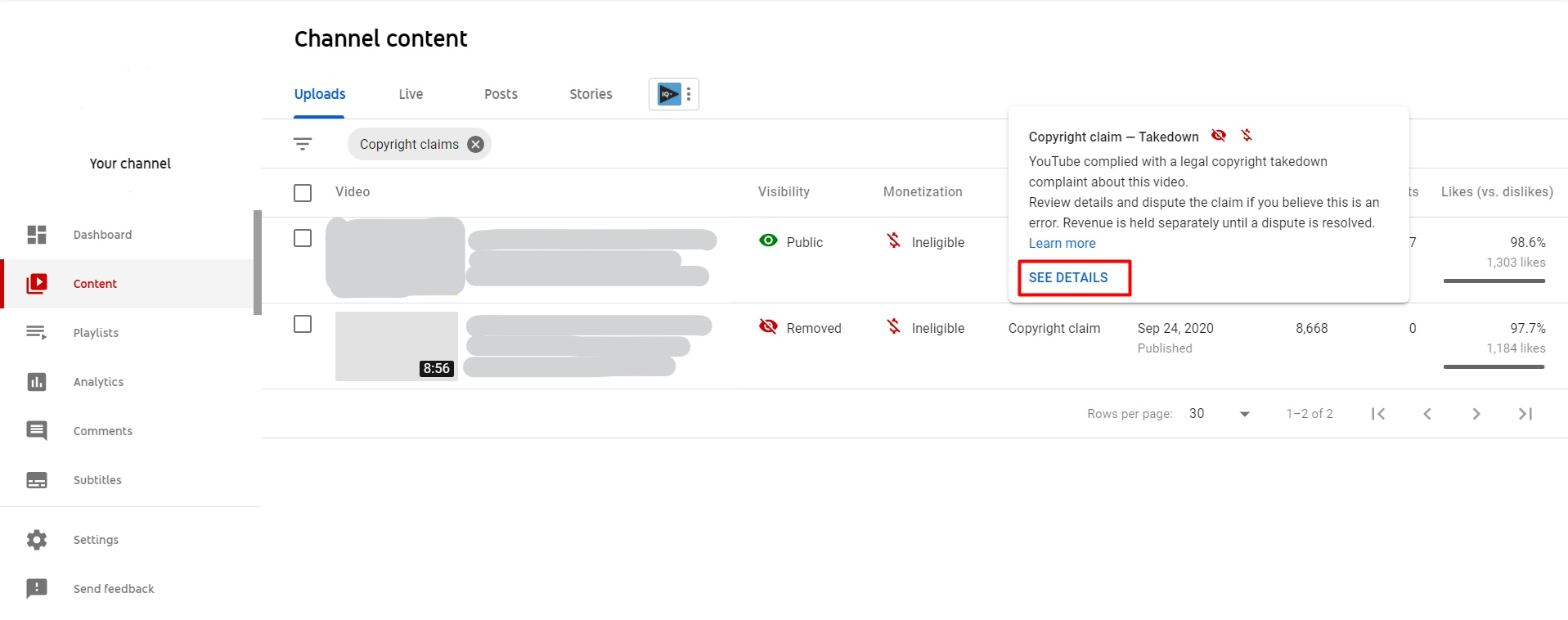Open the Comments bubble icon
Image resolution: width=1568 pixels, height=620 pixels.
pos(37,431)
